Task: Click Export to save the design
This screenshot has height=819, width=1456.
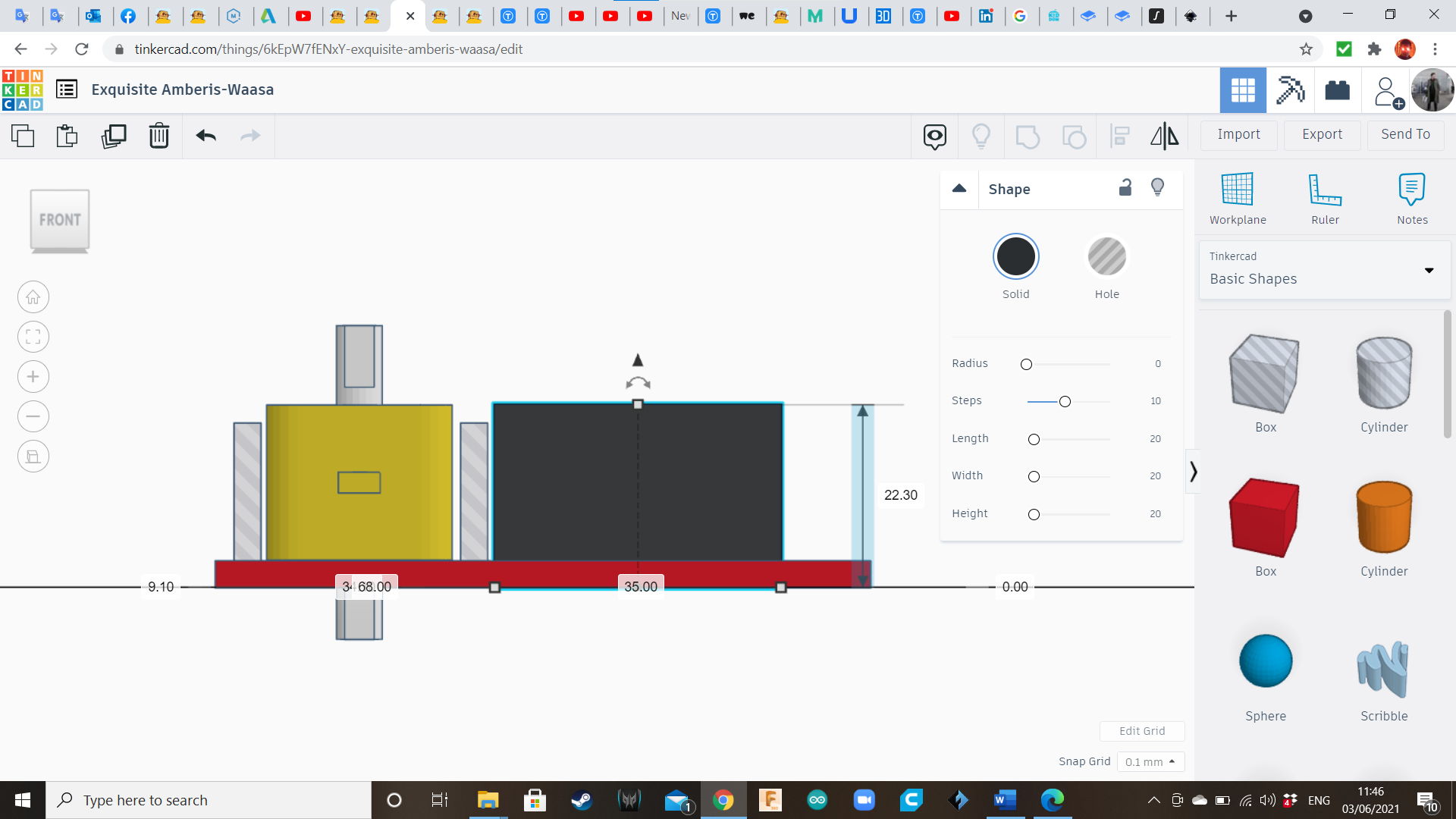Action: pyautogui.click(x=1321, y=134)
